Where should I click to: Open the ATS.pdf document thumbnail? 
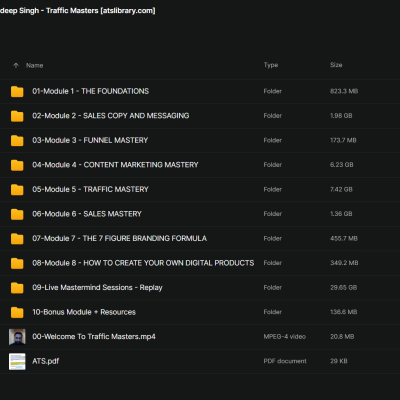pyautogui.click(x=17, y=361)
